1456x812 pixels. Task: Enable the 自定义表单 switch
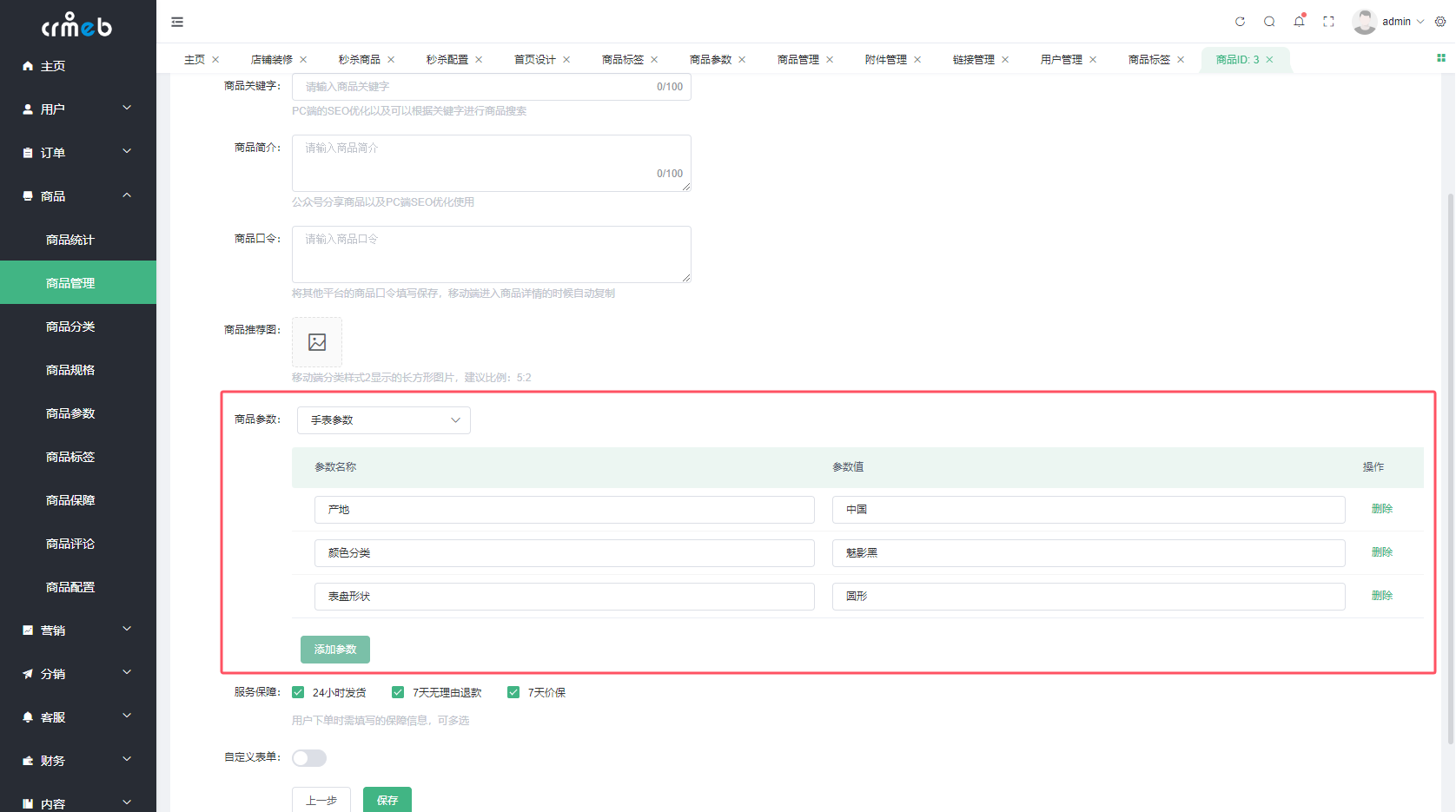309,758
